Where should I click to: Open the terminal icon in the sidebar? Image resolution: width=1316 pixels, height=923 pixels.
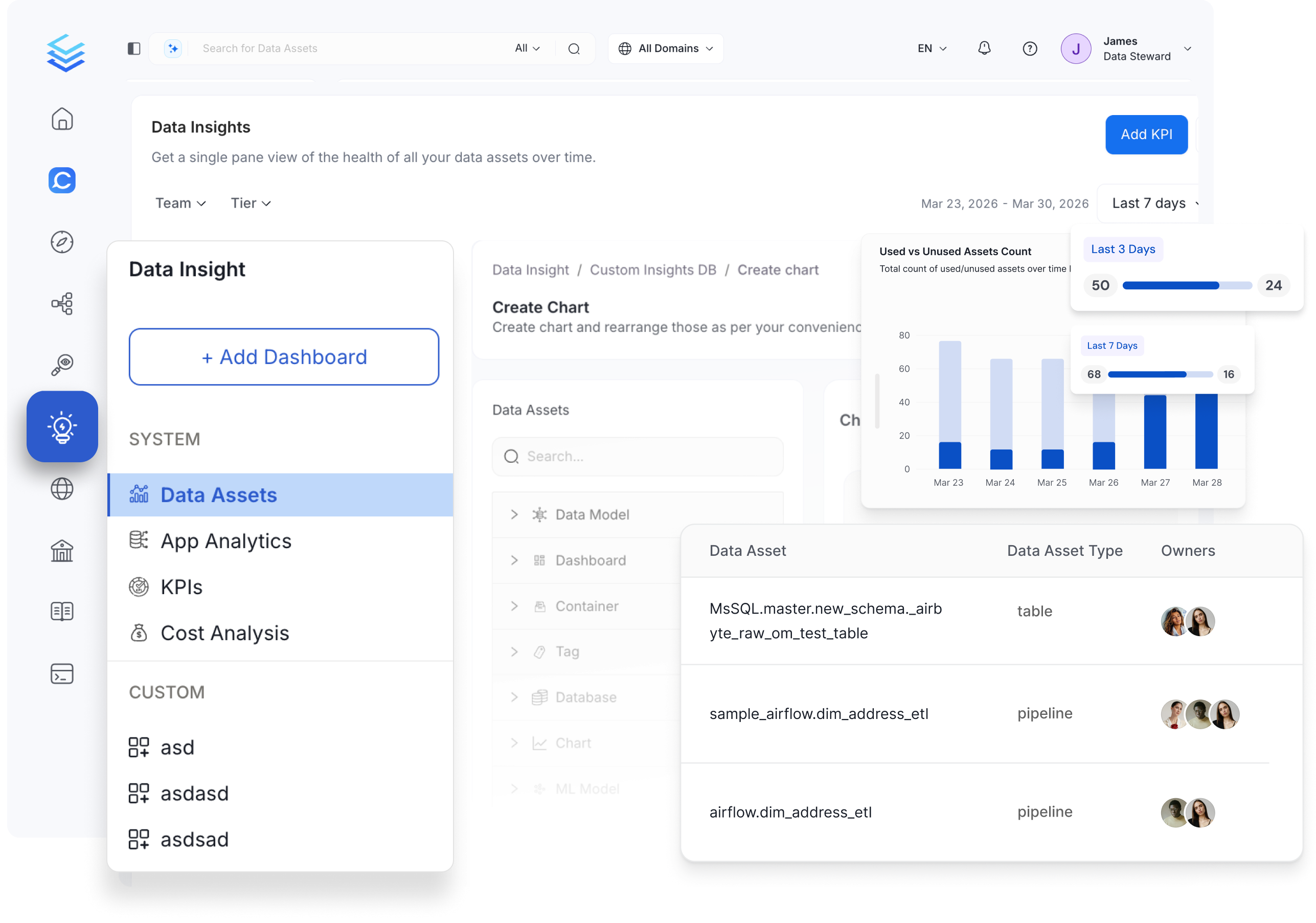(62, 673)
